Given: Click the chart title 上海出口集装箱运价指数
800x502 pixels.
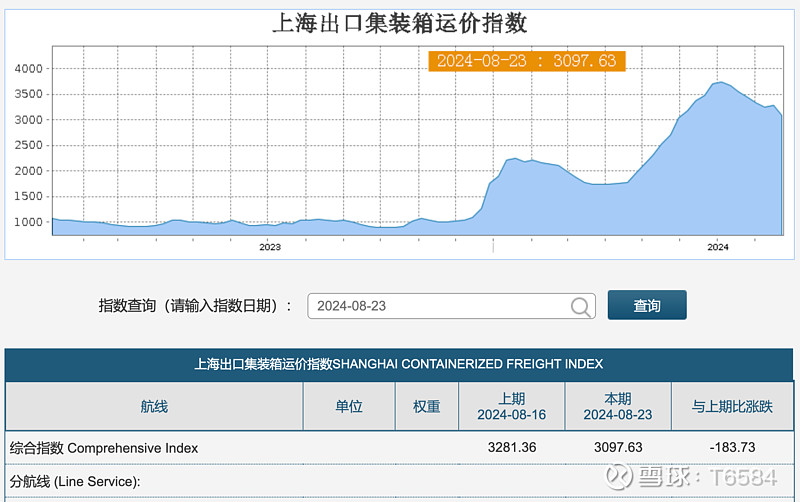Looking at the screenshot, I should (x=400, y=23).
